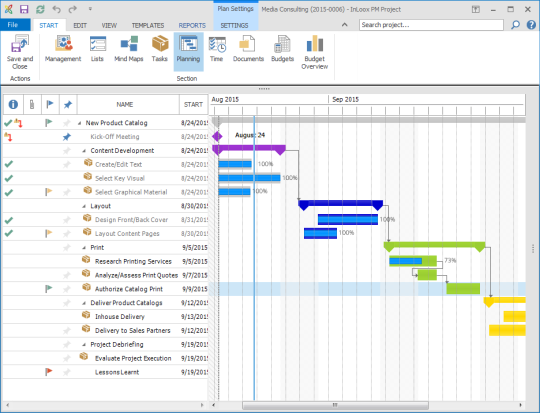Open the Time tracking section

click(x=217, y=49)
